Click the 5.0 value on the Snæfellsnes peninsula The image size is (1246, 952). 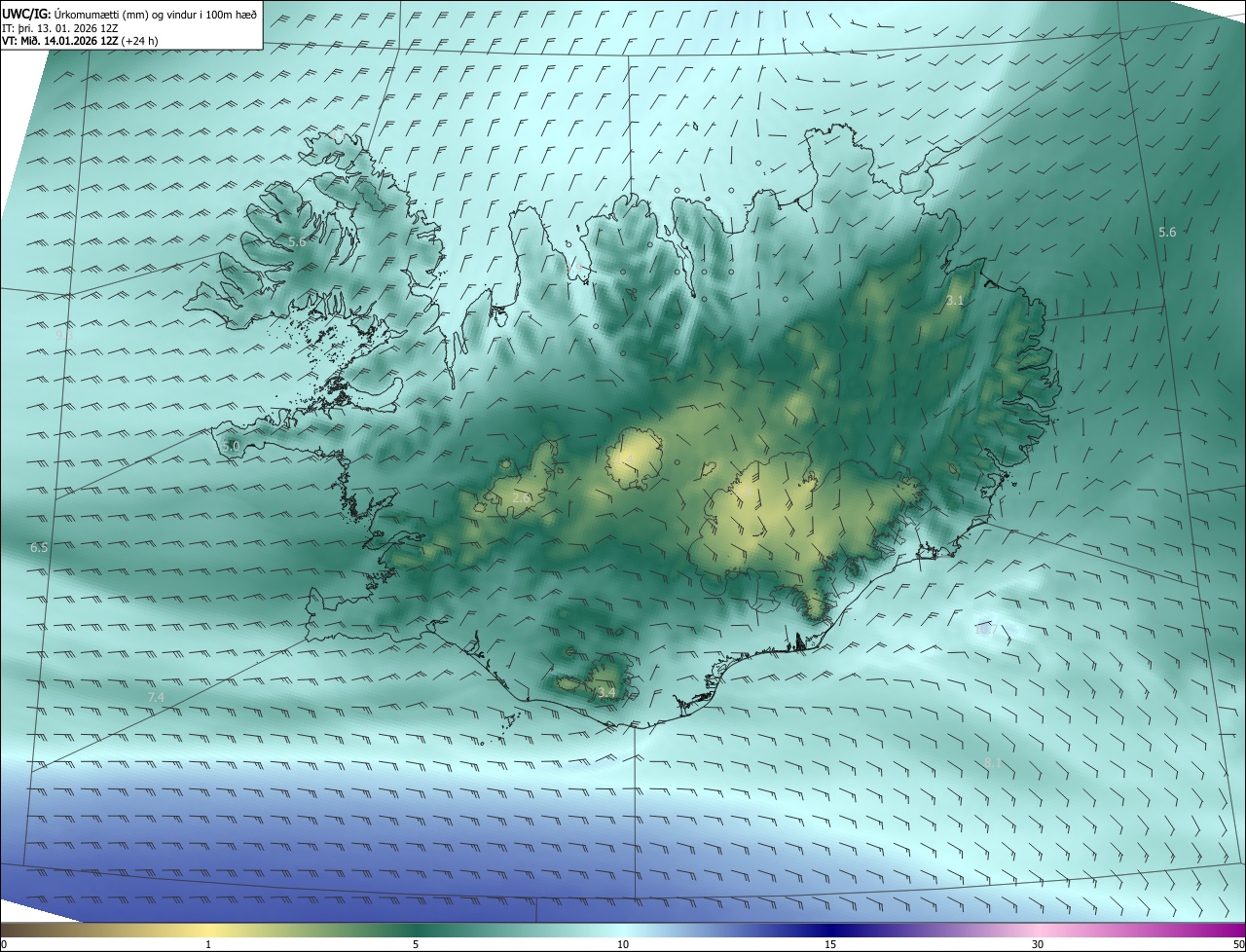pos(231,446)
